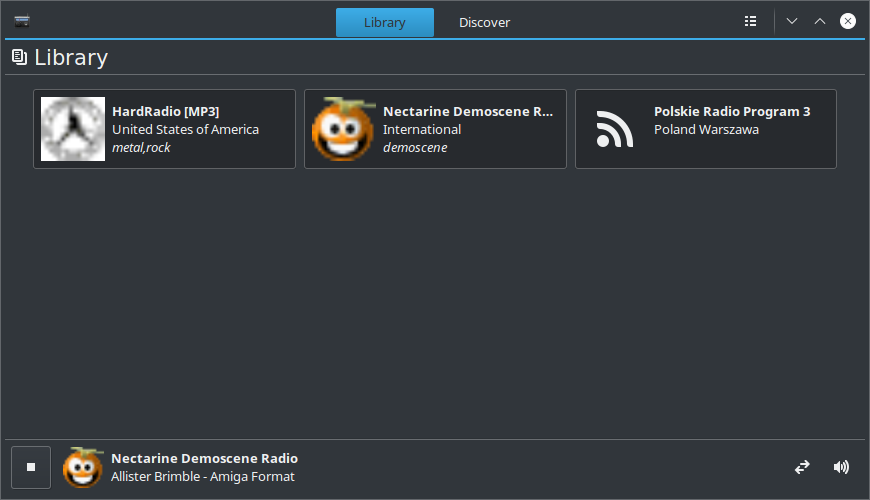This screenshot has height=500, width=870.
Task: Click the now-playing 'Nectarine Demoscene Radio' title
Action: pyautogui.click(x=204, y=458)
